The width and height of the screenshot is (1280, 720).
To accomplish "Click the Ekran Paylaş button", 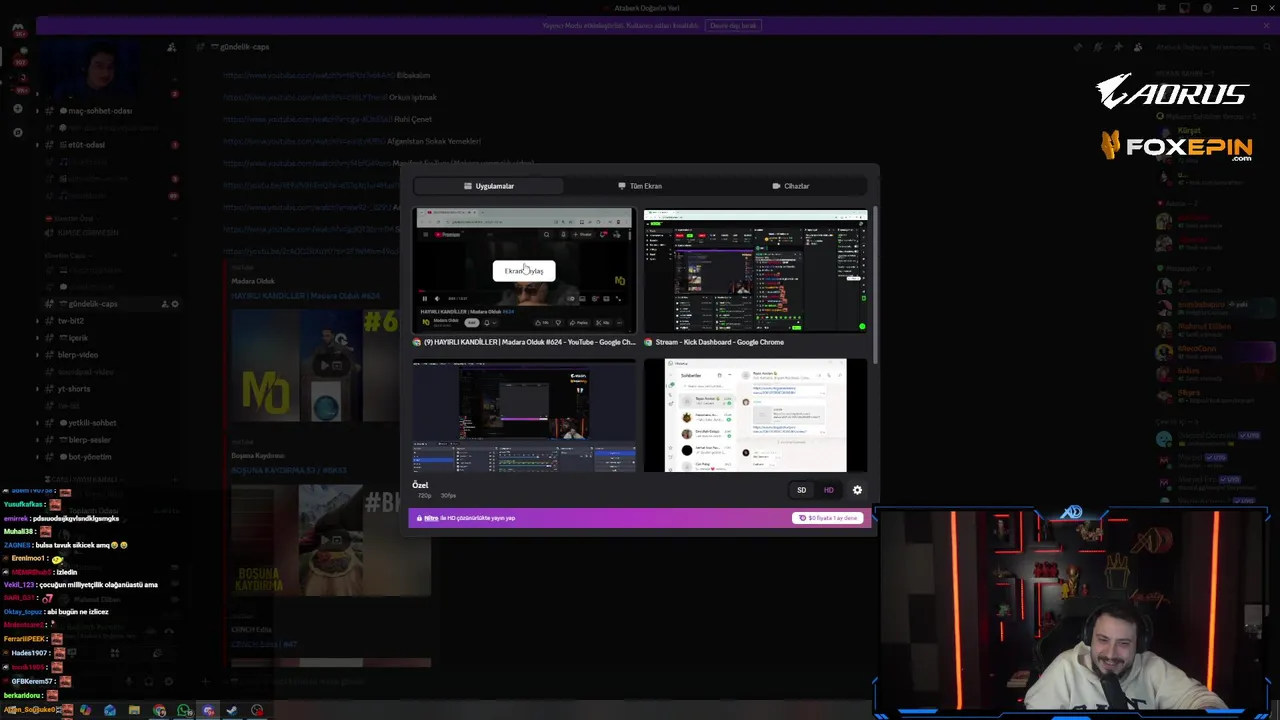I will point(524,271).
